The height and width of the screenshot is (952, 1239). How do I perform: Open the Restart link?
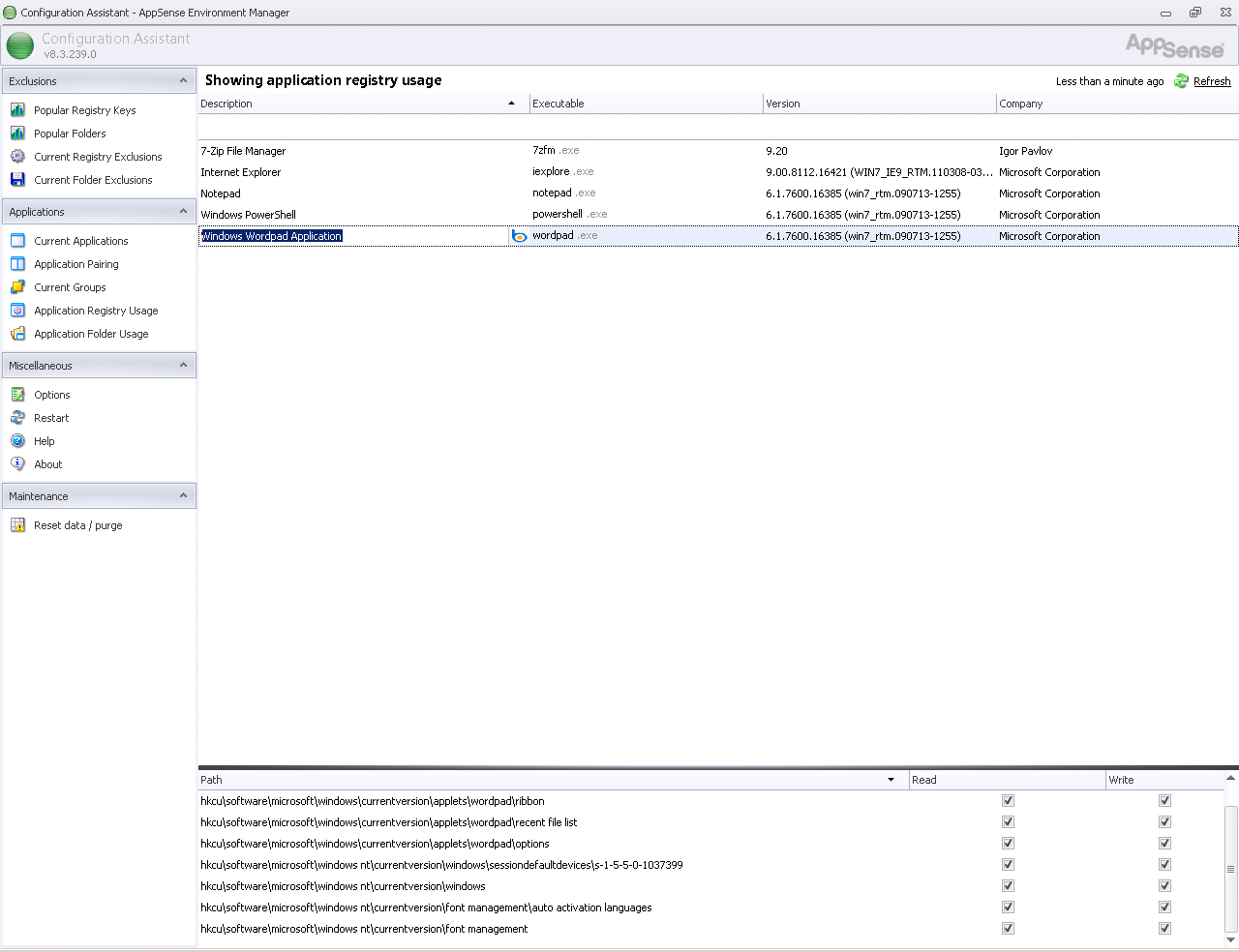click(x=51, y=418)
